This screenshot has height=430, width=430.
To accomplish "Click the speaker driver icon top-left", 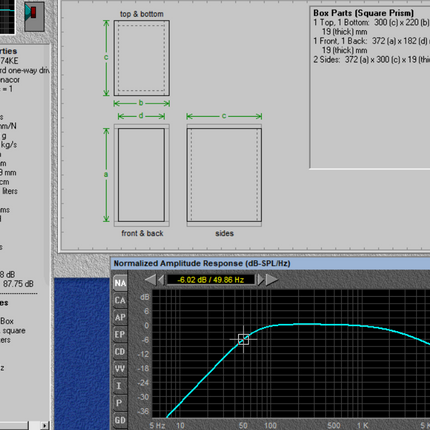I will 34,16.
